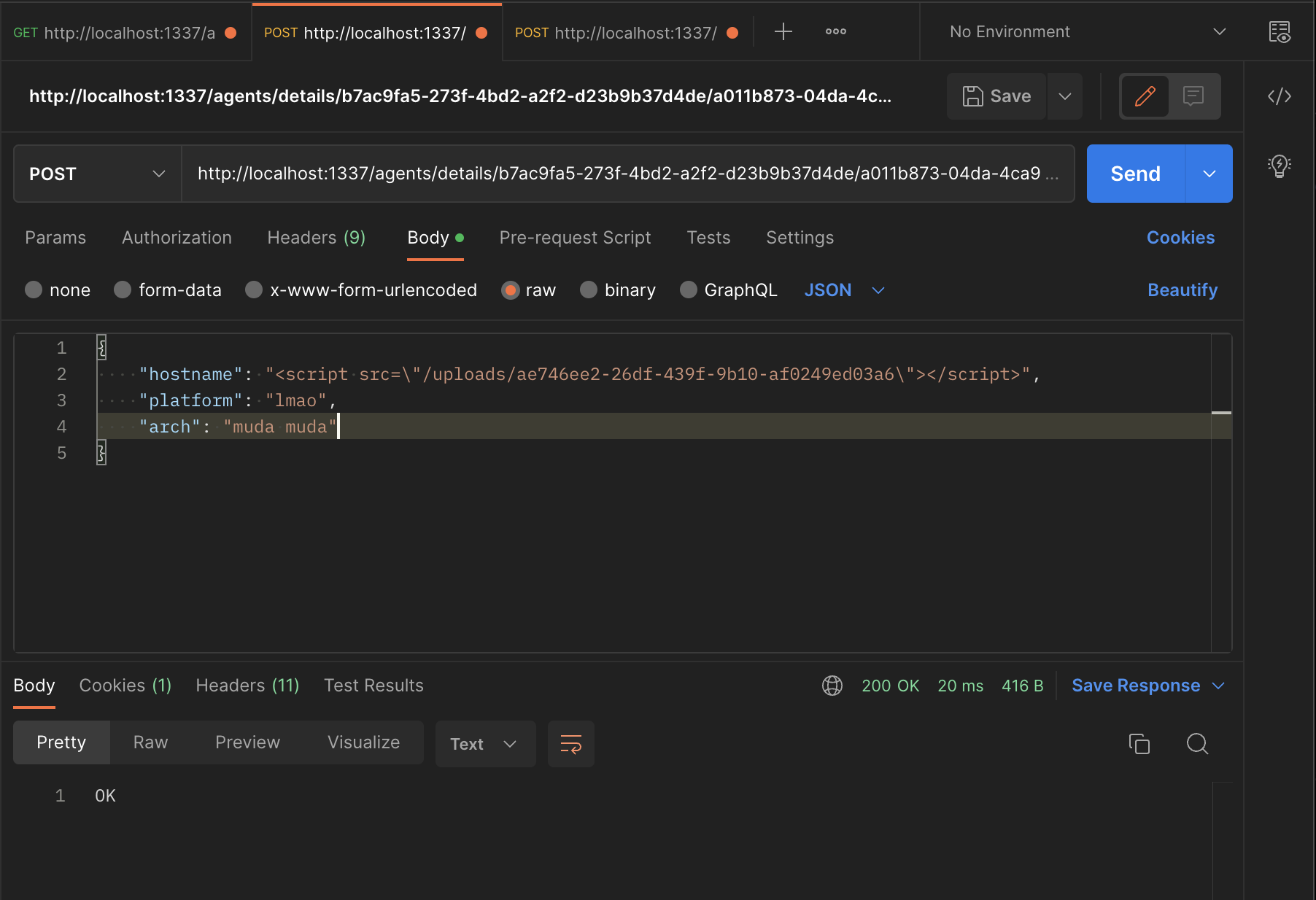This screenshot has height=900, width=1316.
Task: Expand the Send button dropdown arrow
Action: (x=1209, y=174)
